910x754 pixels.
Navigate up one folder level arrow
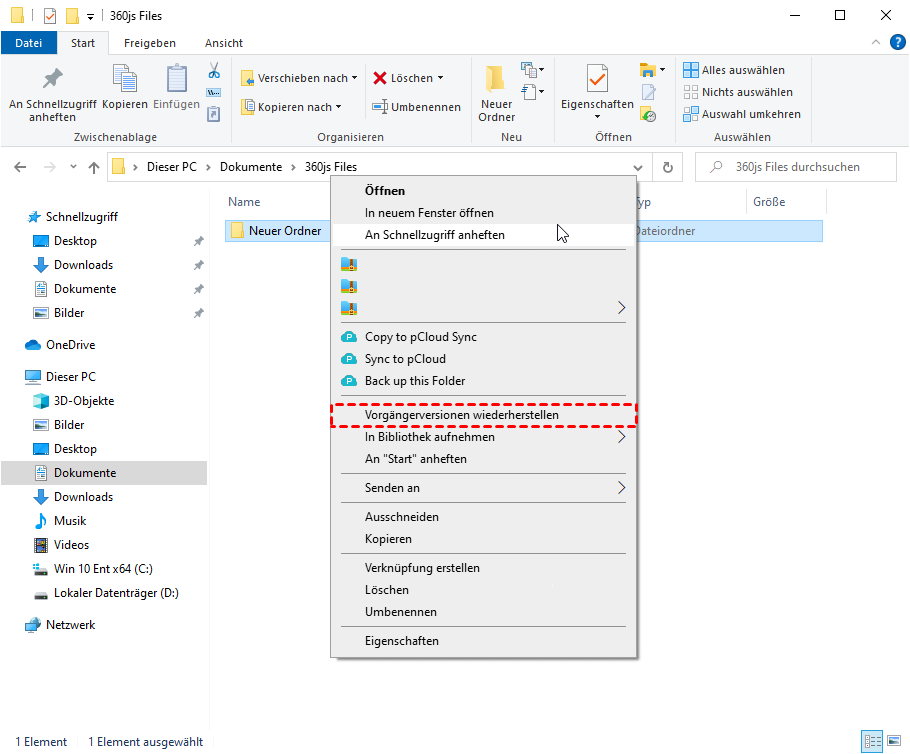(93, 167)
